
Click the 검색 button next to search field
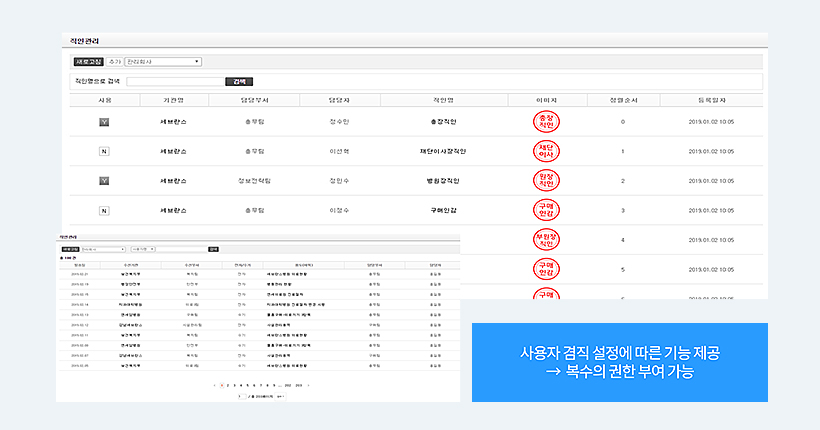pos(239,82)
